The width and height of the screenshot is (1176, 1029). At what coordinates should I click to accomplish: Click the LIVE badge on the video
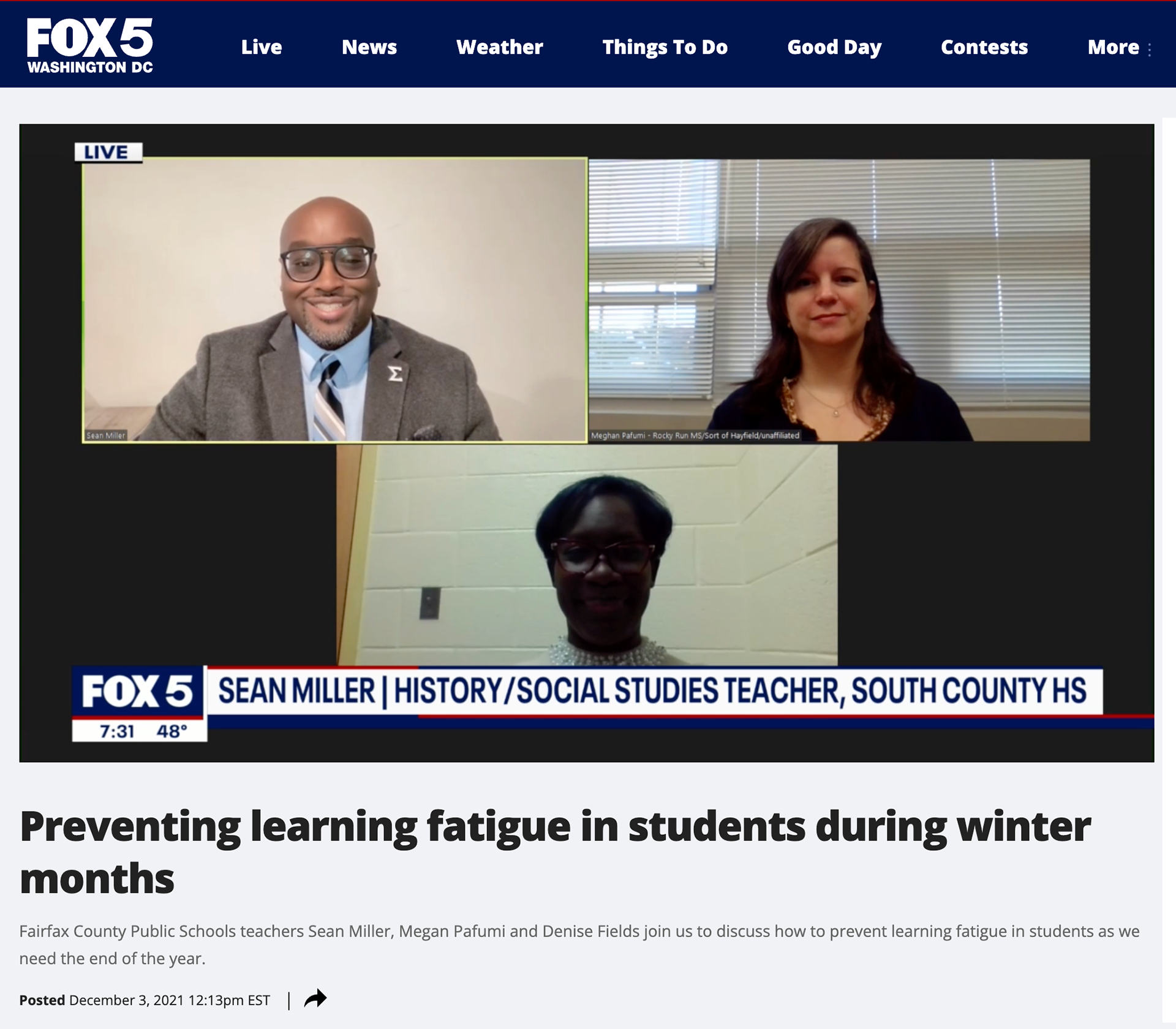[108, 152]
